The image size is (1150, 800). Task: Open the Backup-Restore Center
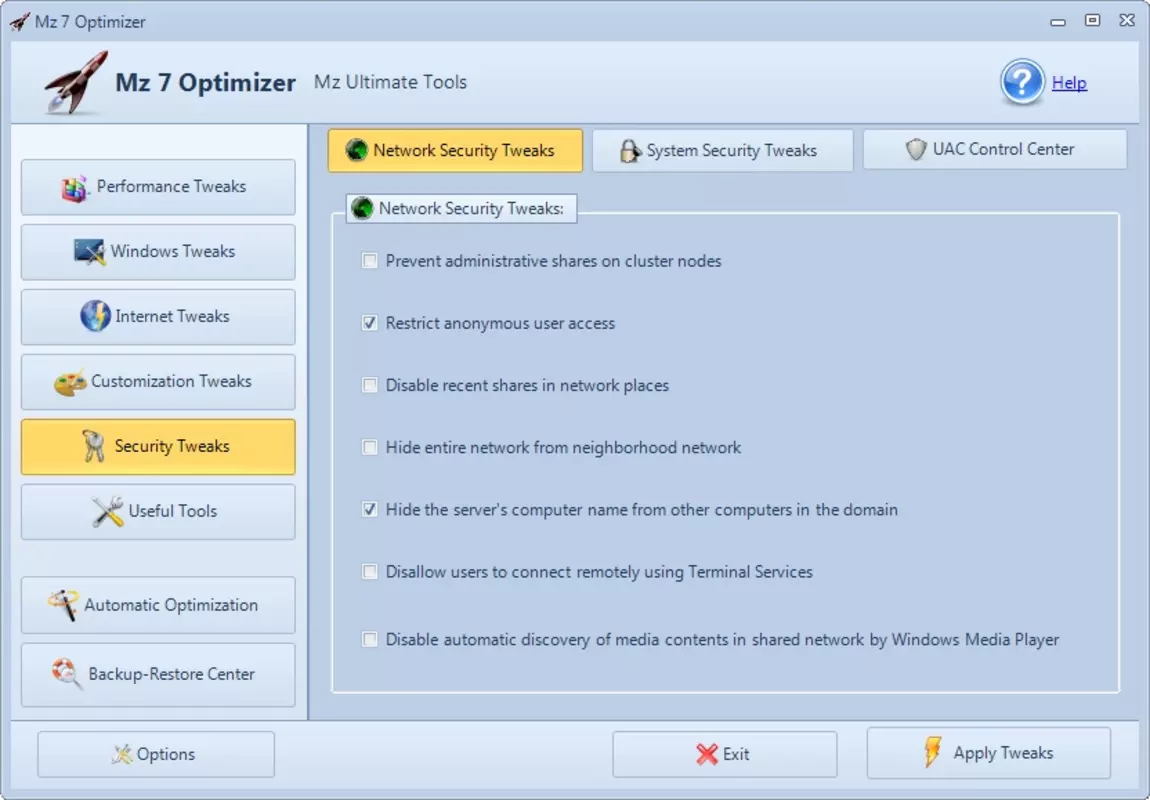158,675
